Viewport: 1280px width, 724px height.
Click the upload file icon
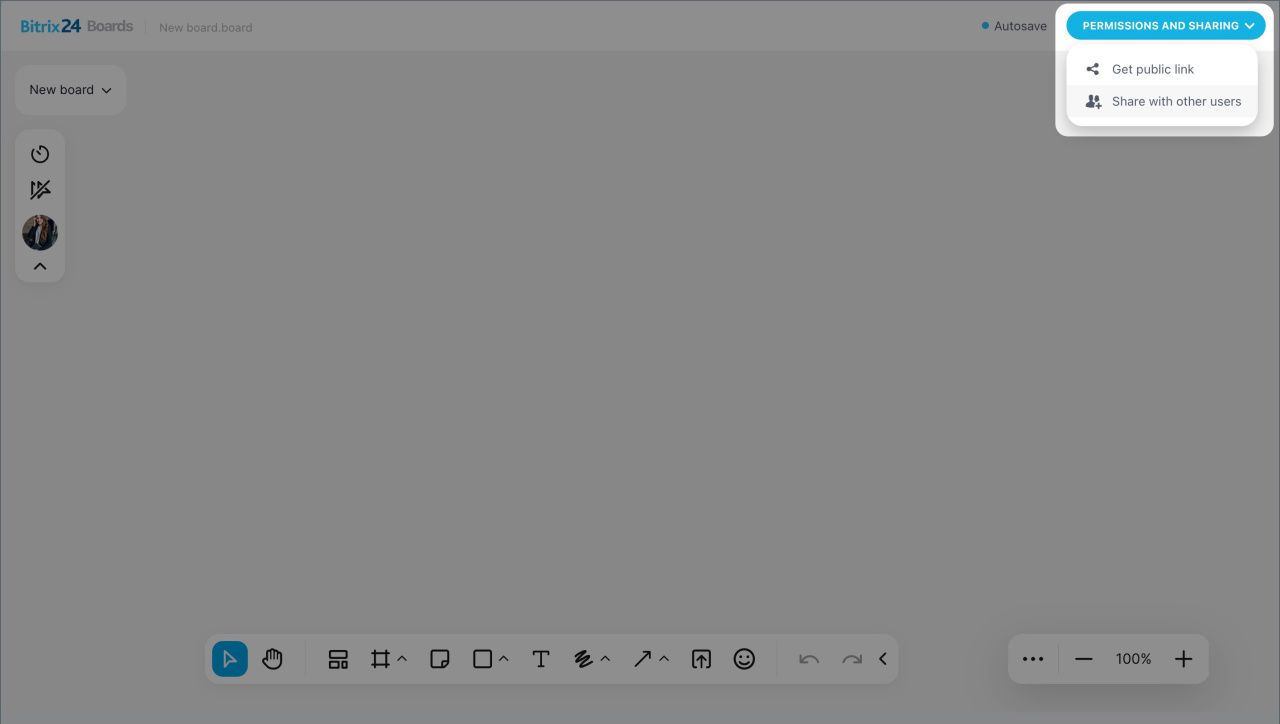click(x=701, y=659)
